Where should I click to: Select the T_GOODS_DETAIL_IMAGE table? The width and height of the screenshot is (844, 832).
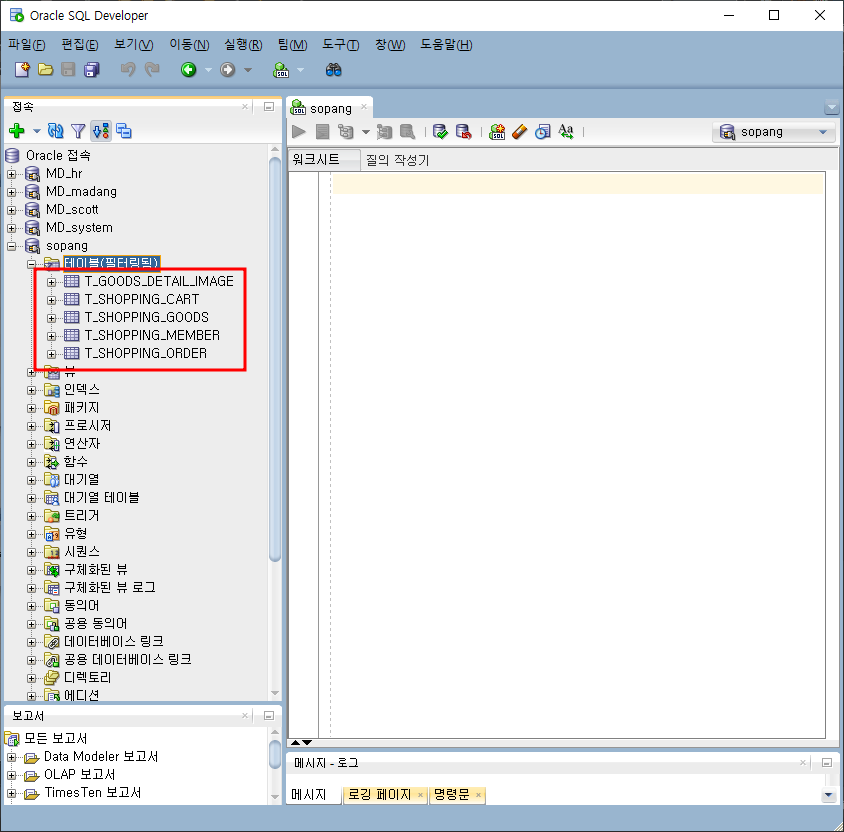coord(159,281)
